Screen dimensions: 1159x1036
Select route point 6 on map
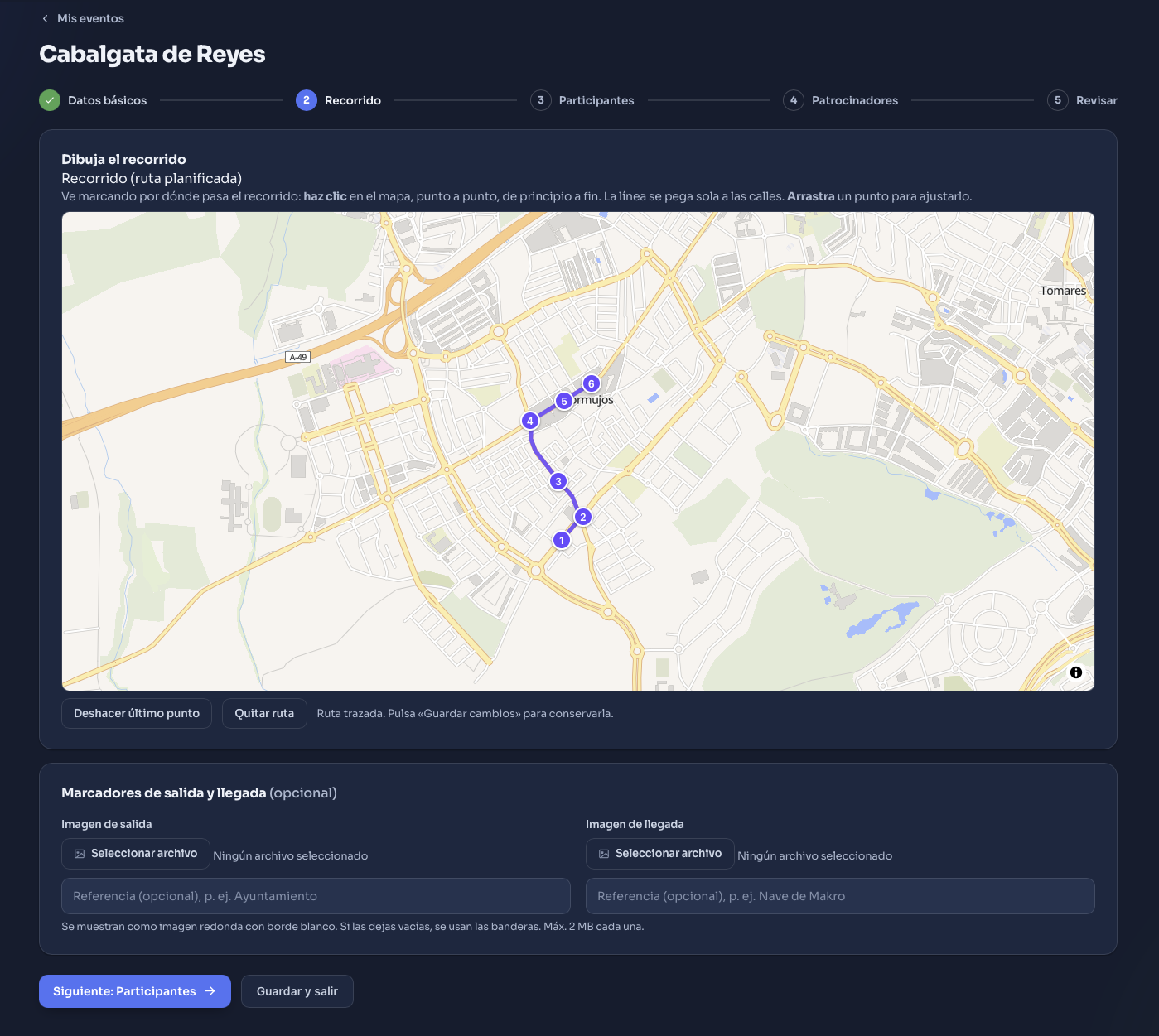[591, 383]
